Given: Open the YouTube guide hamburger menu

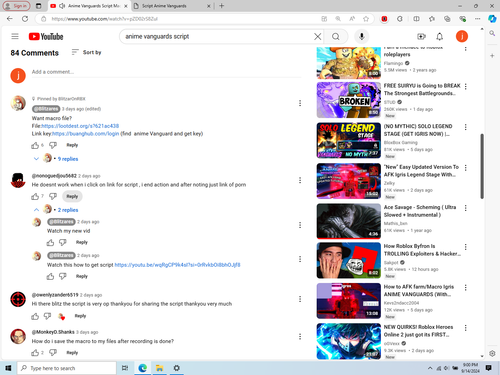Looking at the screenshot, I should coord(15,36).
